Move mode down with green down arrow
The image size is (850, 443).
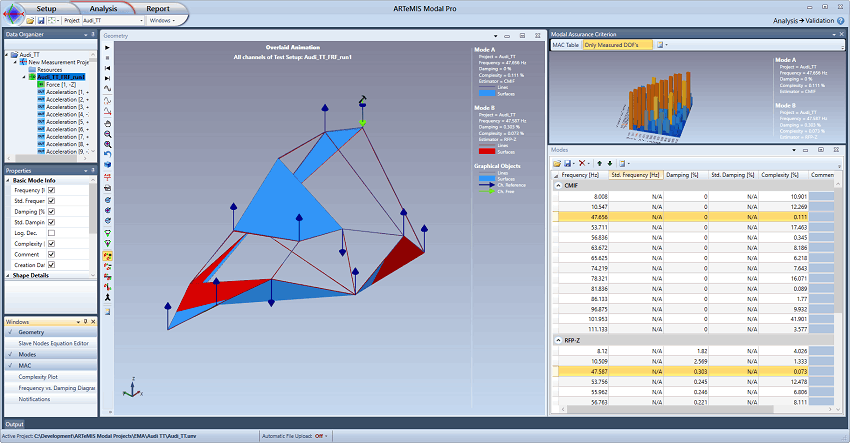[x=609, y=162]
